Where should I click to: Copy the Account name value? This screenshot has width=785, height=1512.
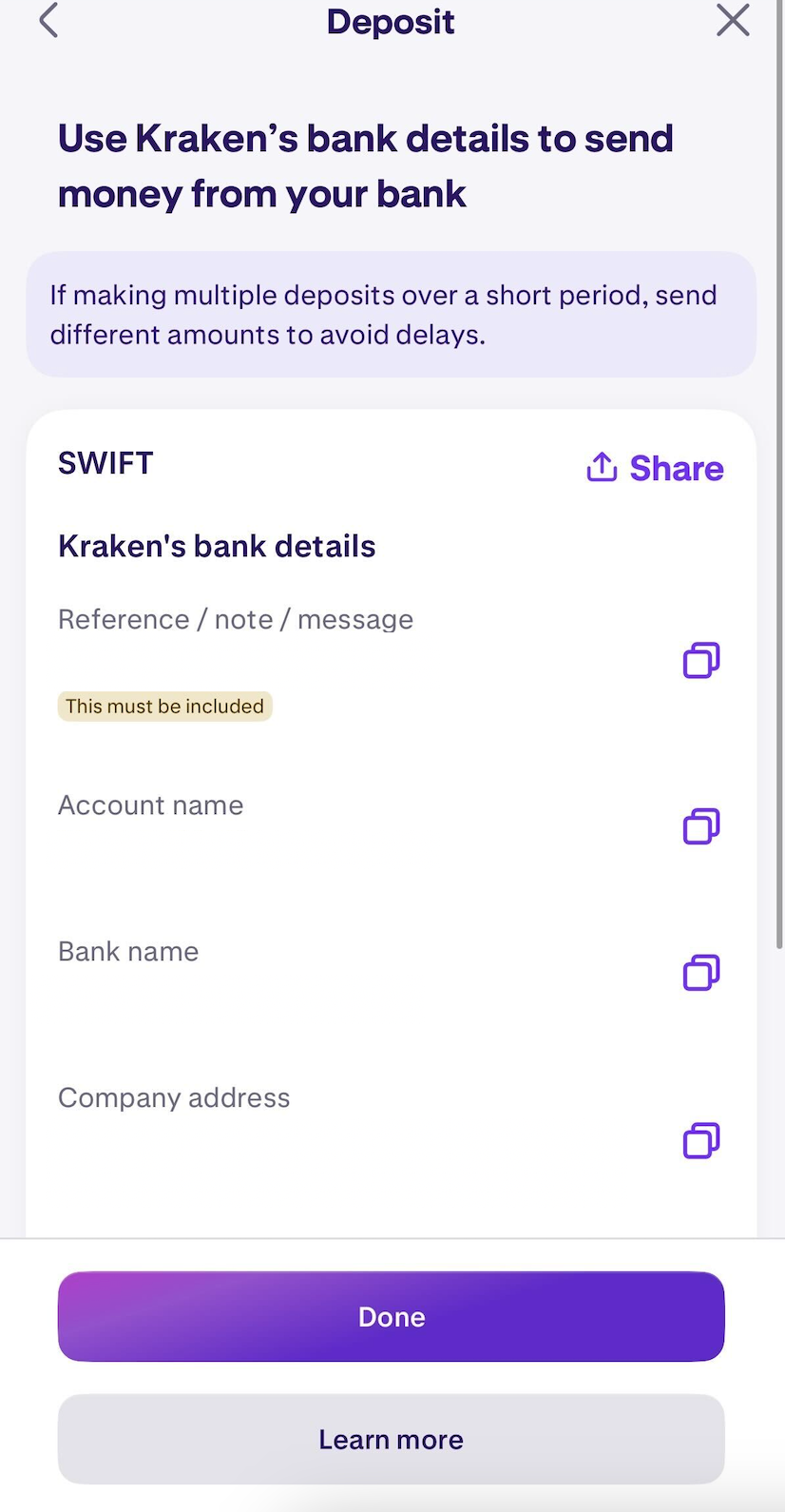pyautogui.click(x=701, y=825)
